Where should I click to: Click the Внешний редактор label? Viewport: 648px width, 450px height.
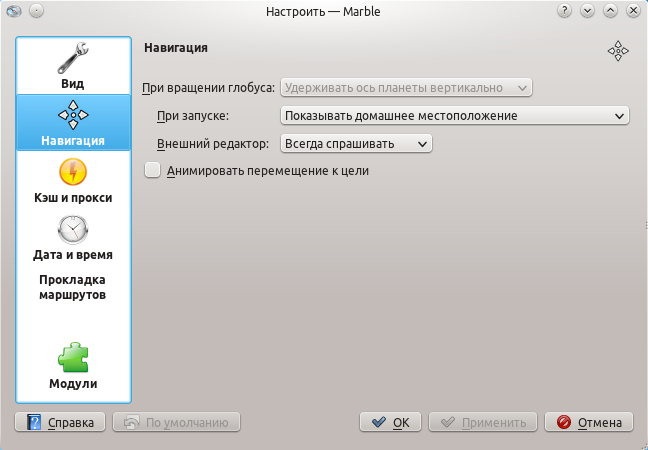213,144
